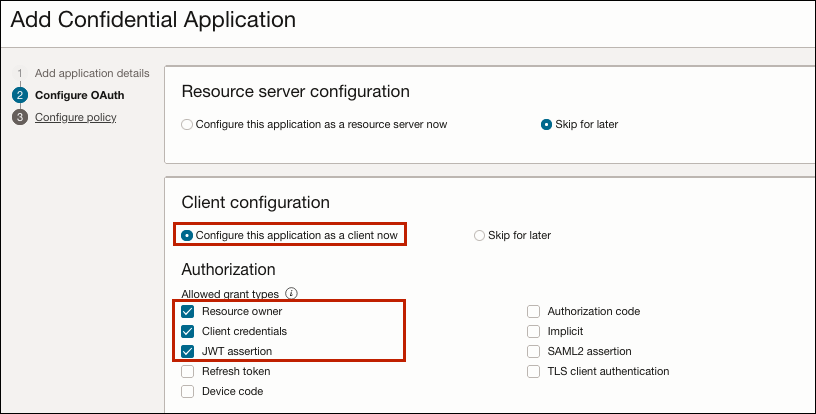Uncheck the Client credentials grant type
816x414 pixels.
(187, 331)
